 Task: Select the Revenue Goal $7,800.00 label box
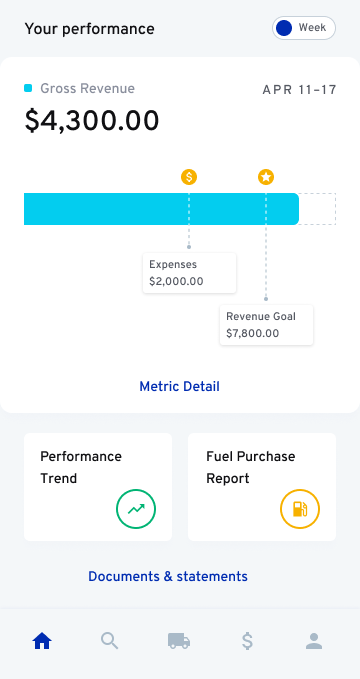pyautogui.click(x=266, y=325)
